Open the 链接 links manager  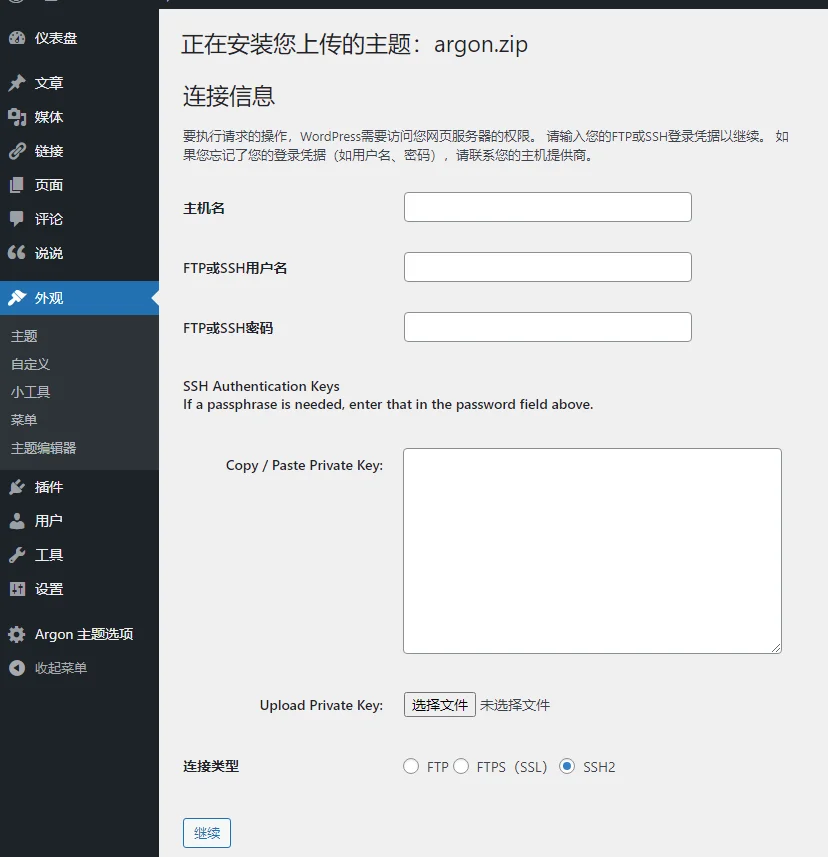[x=50, y=151]
